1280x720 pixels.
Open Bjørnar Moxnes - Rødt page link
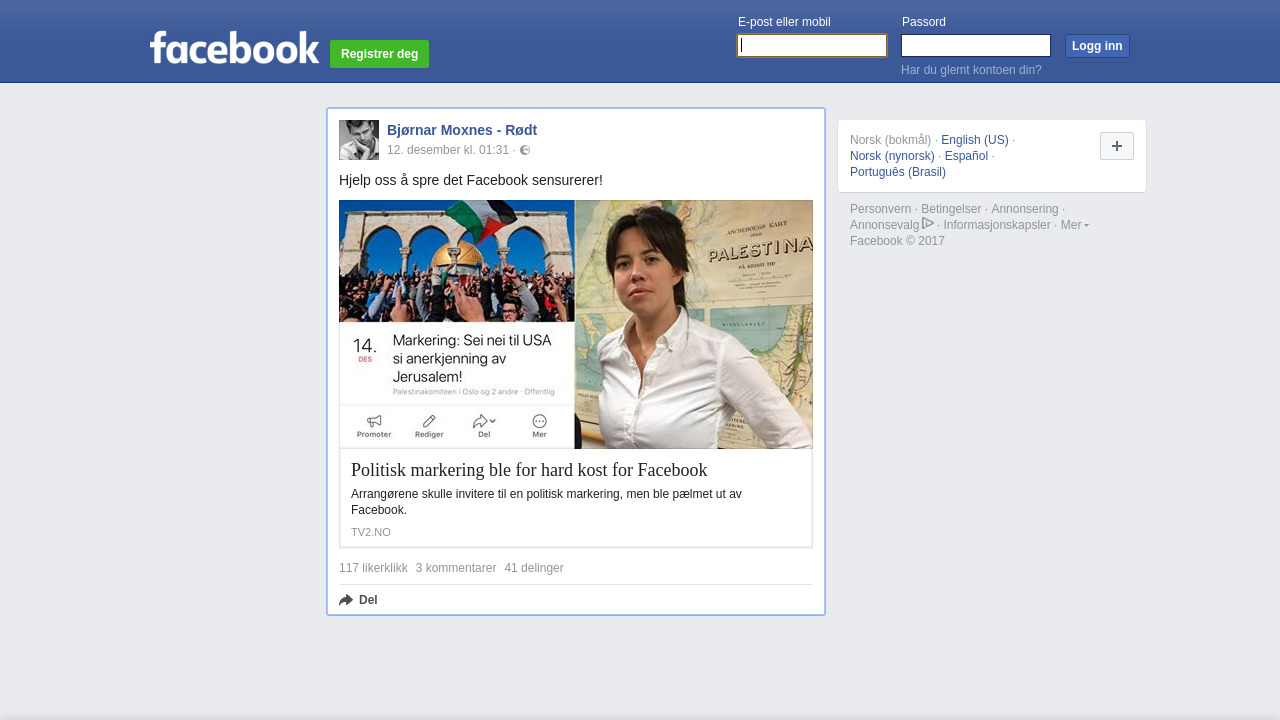[x=462, y=130]
